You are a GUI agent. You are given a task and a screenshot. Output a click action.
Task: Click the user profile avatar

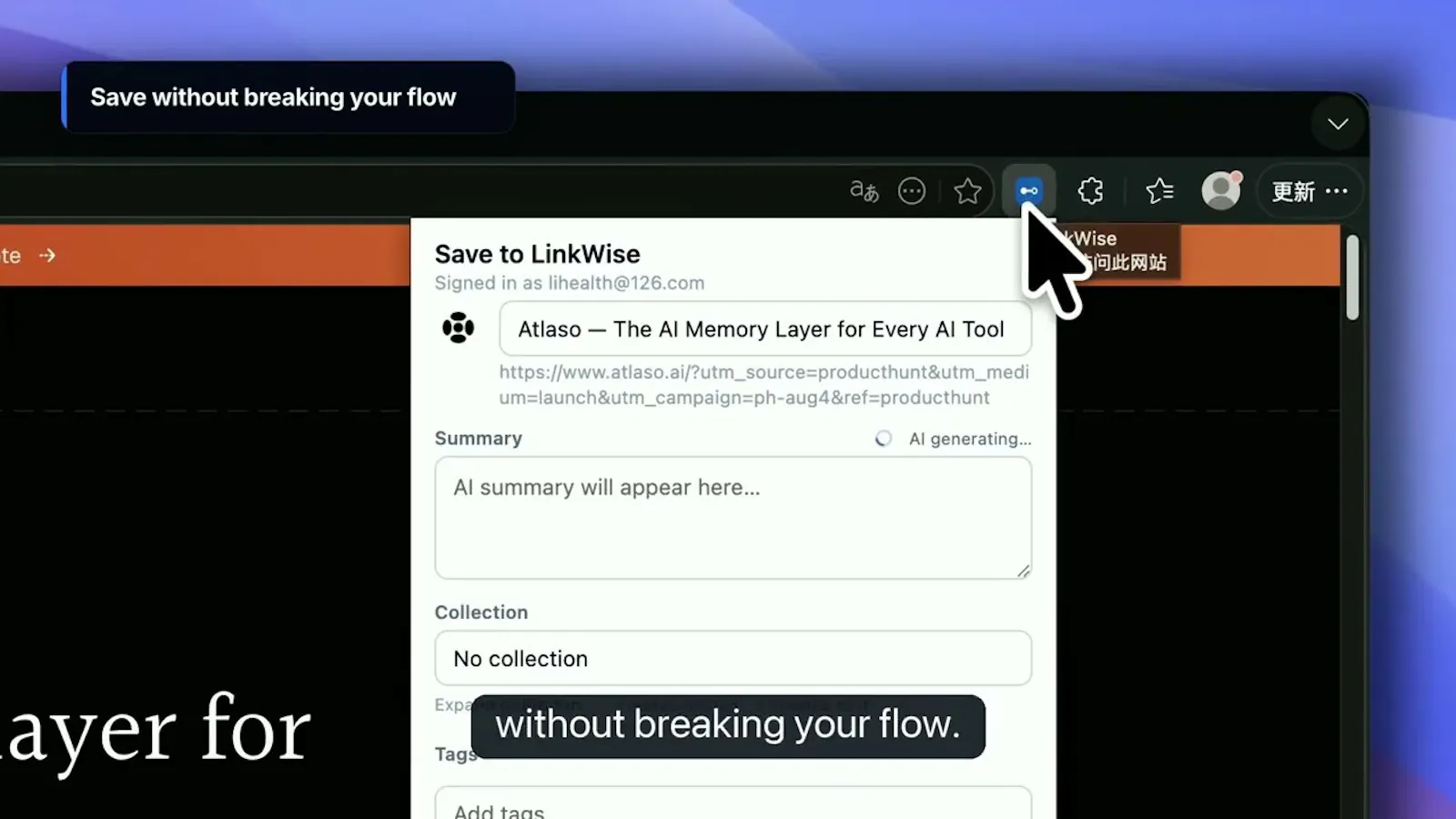(x=1220, y=191)
